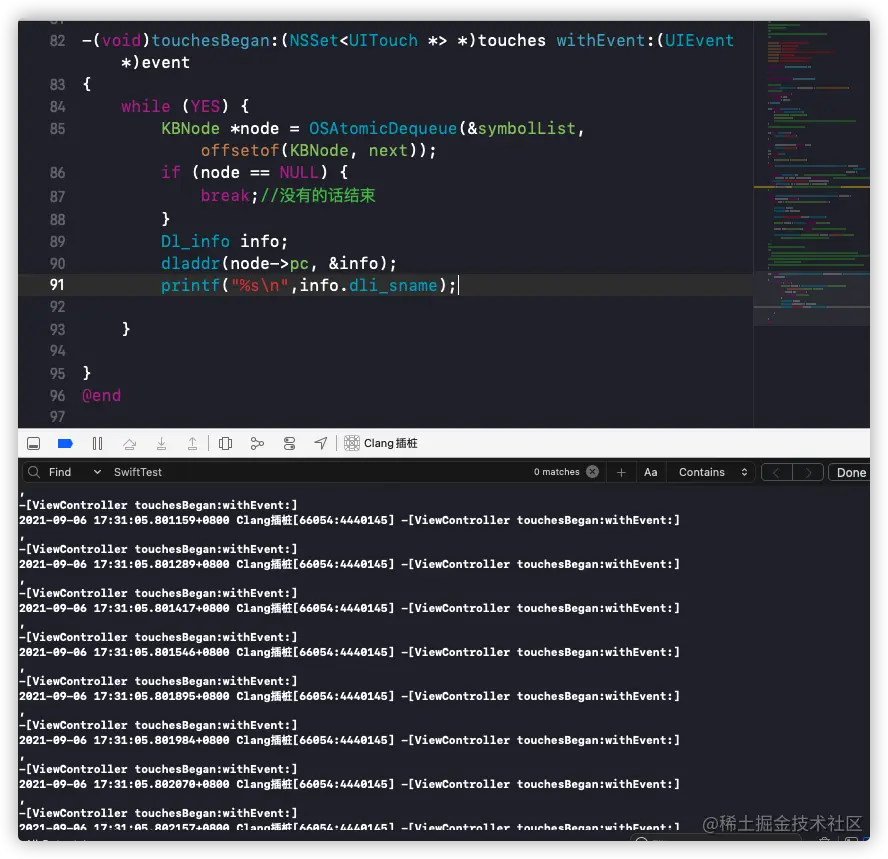This screenshot has width=888, height=859.
Task: Click the break keyword on line 87
Action: pyautogui.click(x=225, y=196)
